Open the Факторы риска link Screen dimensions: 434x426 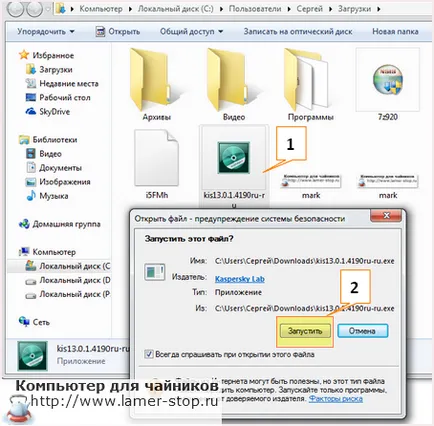pyautogui.click(x=336, y=399)
